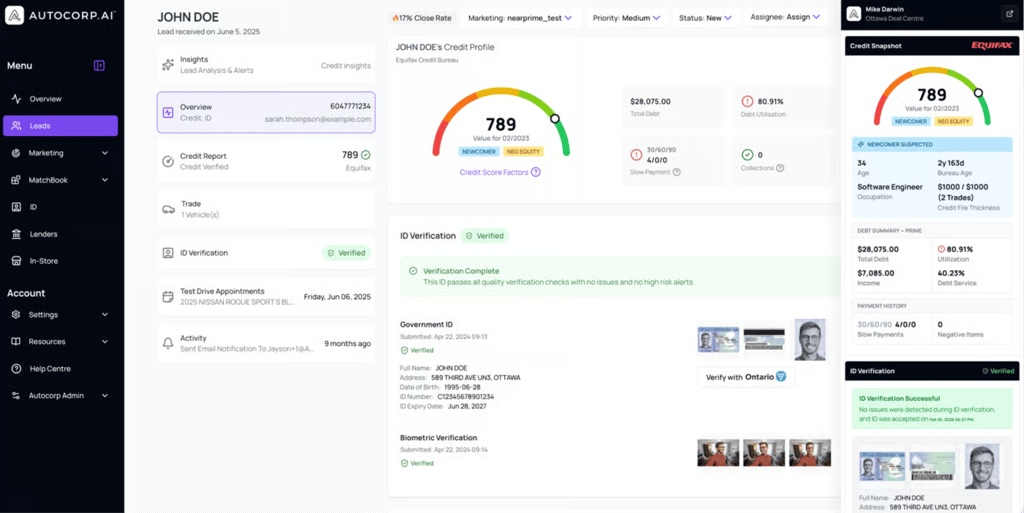This screenshot has height=513, width=1024.
Task: Open the Government ID portrait photo thumbnail
Action: click(x=810, y=339)
